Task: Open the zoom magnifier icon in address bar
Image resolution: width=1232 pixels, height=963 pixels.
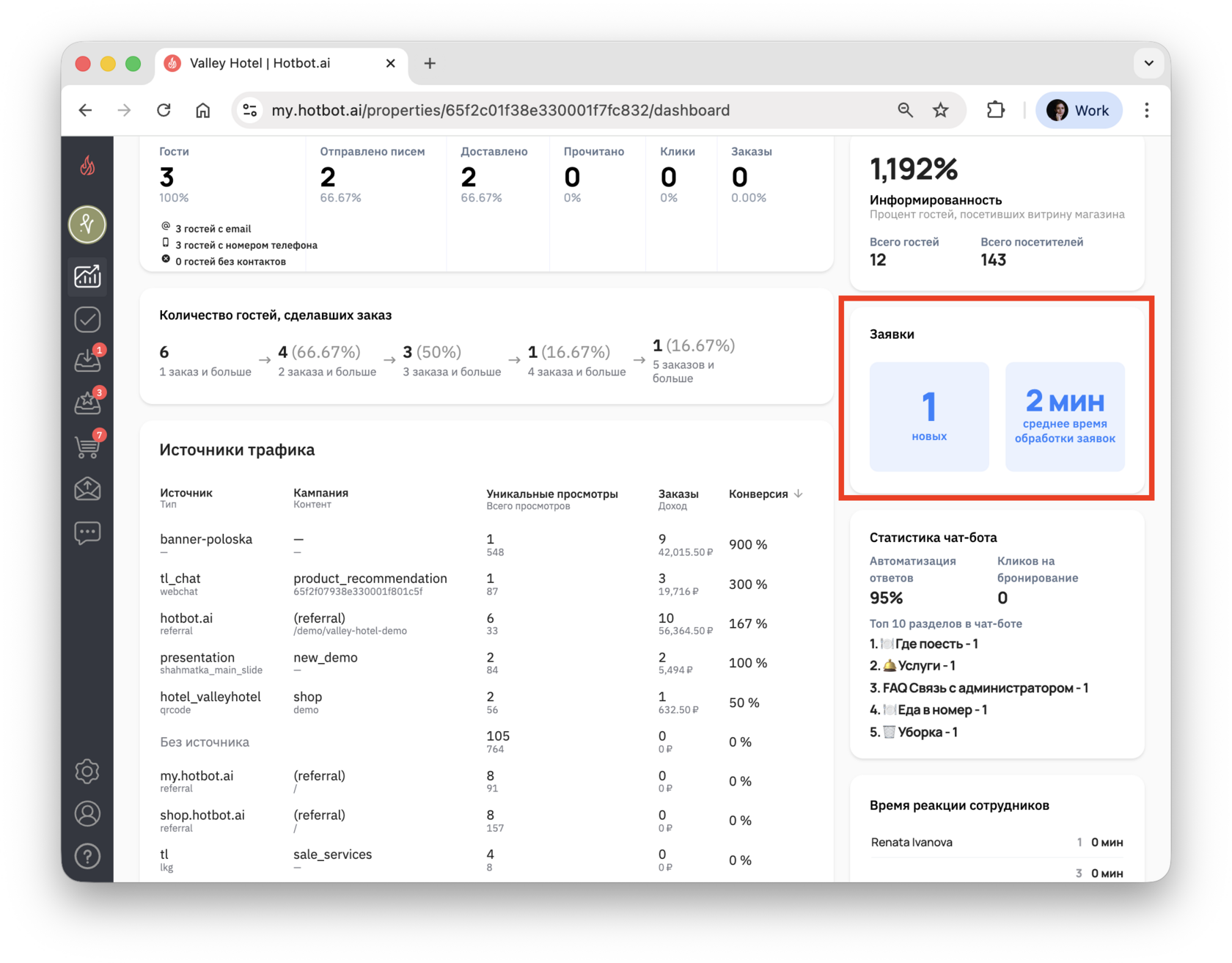Action: tap(906, 110)
